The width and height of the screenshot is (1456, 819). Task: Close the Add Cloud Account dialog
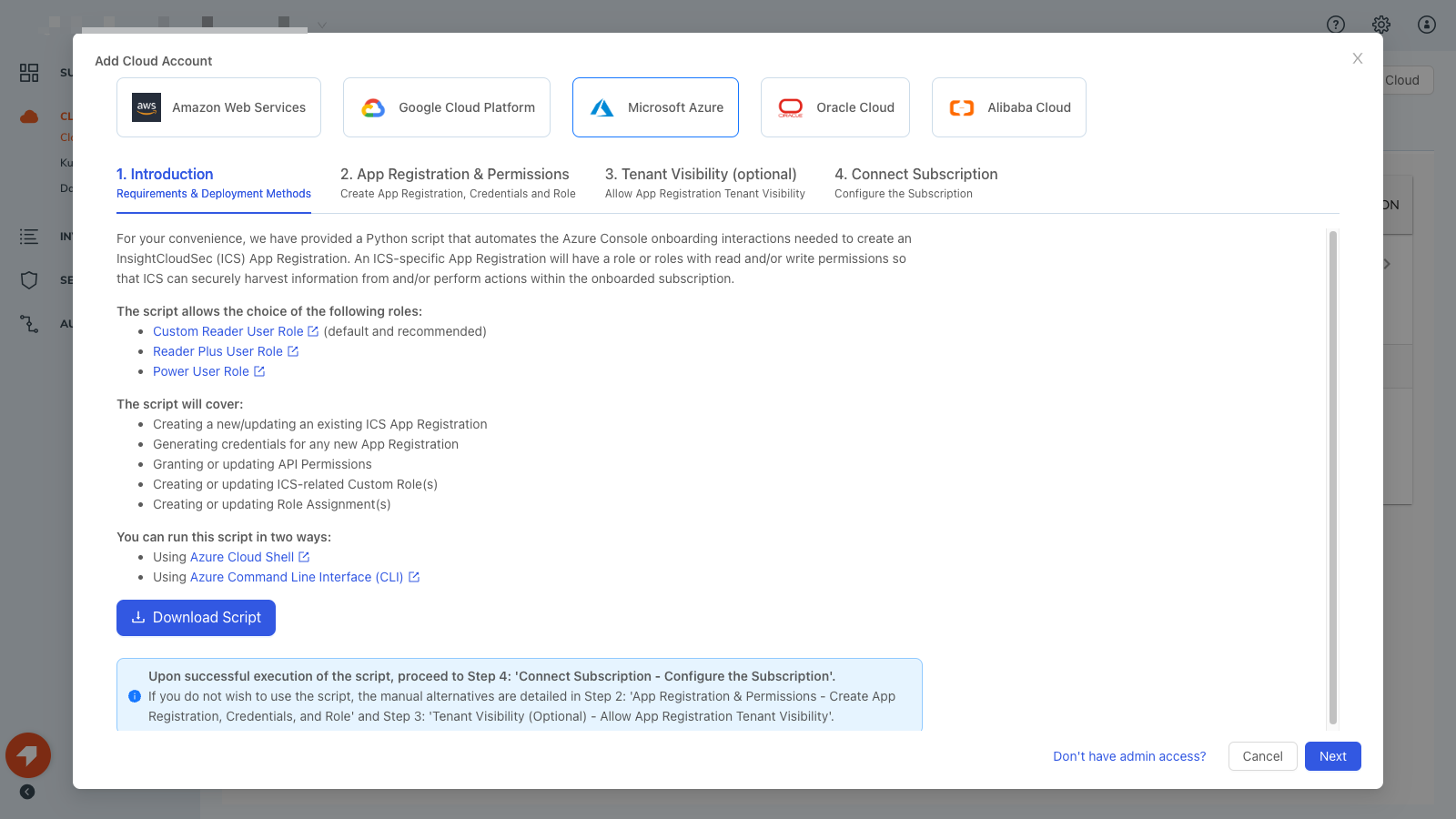pos(1358,58)
